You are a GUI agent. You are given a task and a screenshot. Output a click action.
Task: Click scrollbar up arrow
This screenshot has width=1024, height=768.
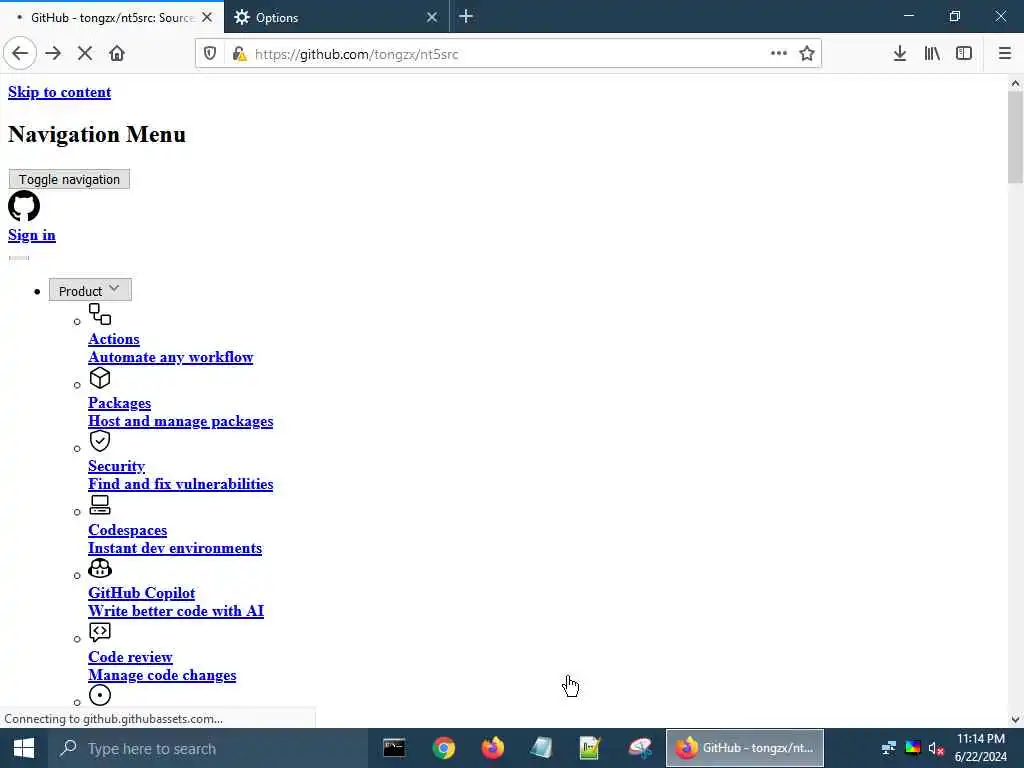click(x=1015, y=83)
